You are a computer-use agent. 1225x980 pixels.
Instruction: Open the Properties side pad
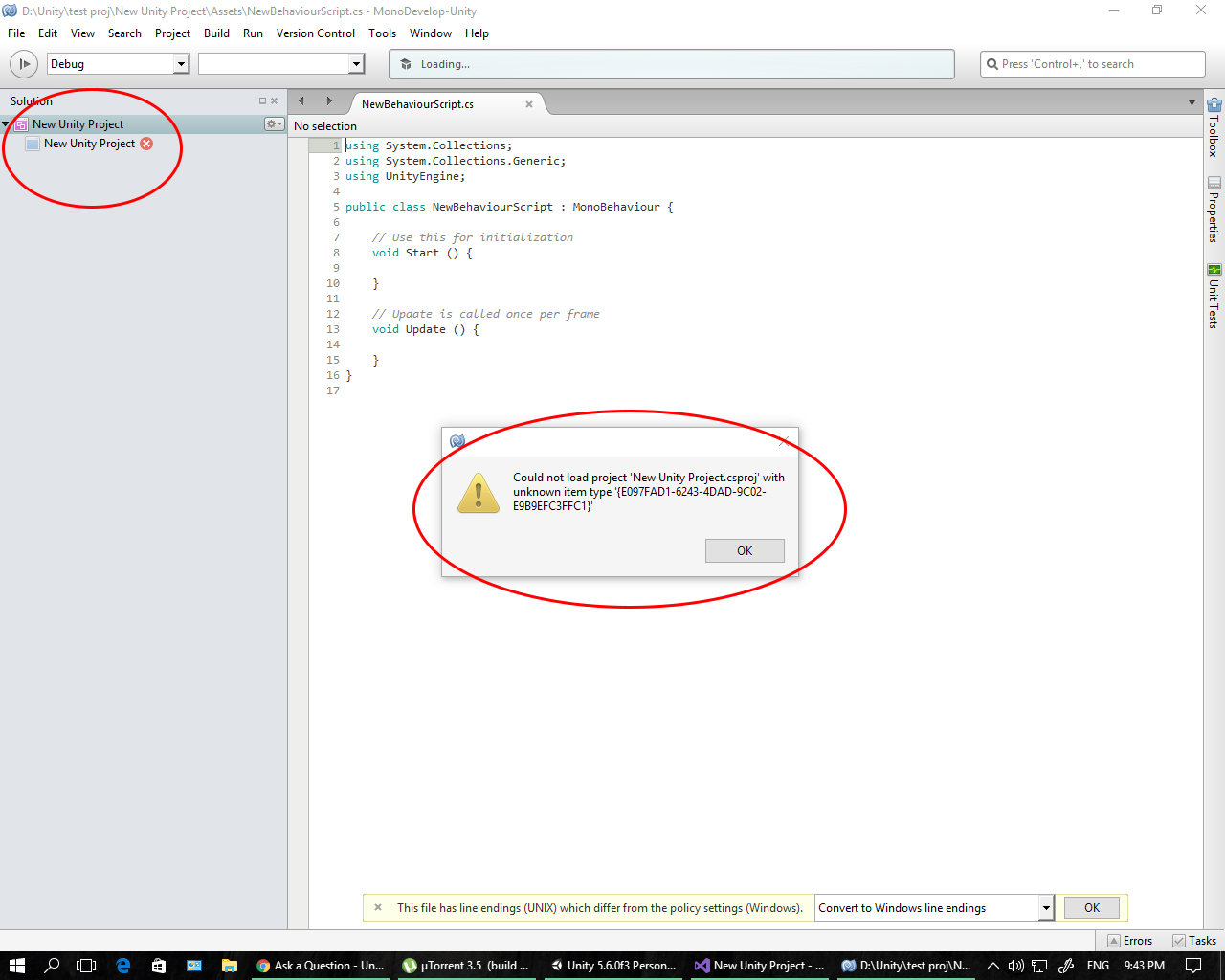click(x=1214, y=209)
